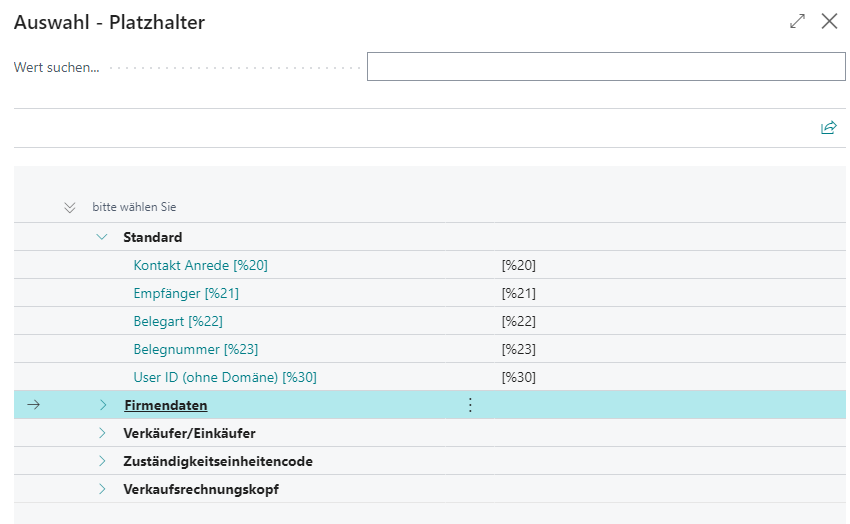Viewport: 850px width, 524px height.
Task: Expand dialog to full screen icon
Action: click(797, 22)
